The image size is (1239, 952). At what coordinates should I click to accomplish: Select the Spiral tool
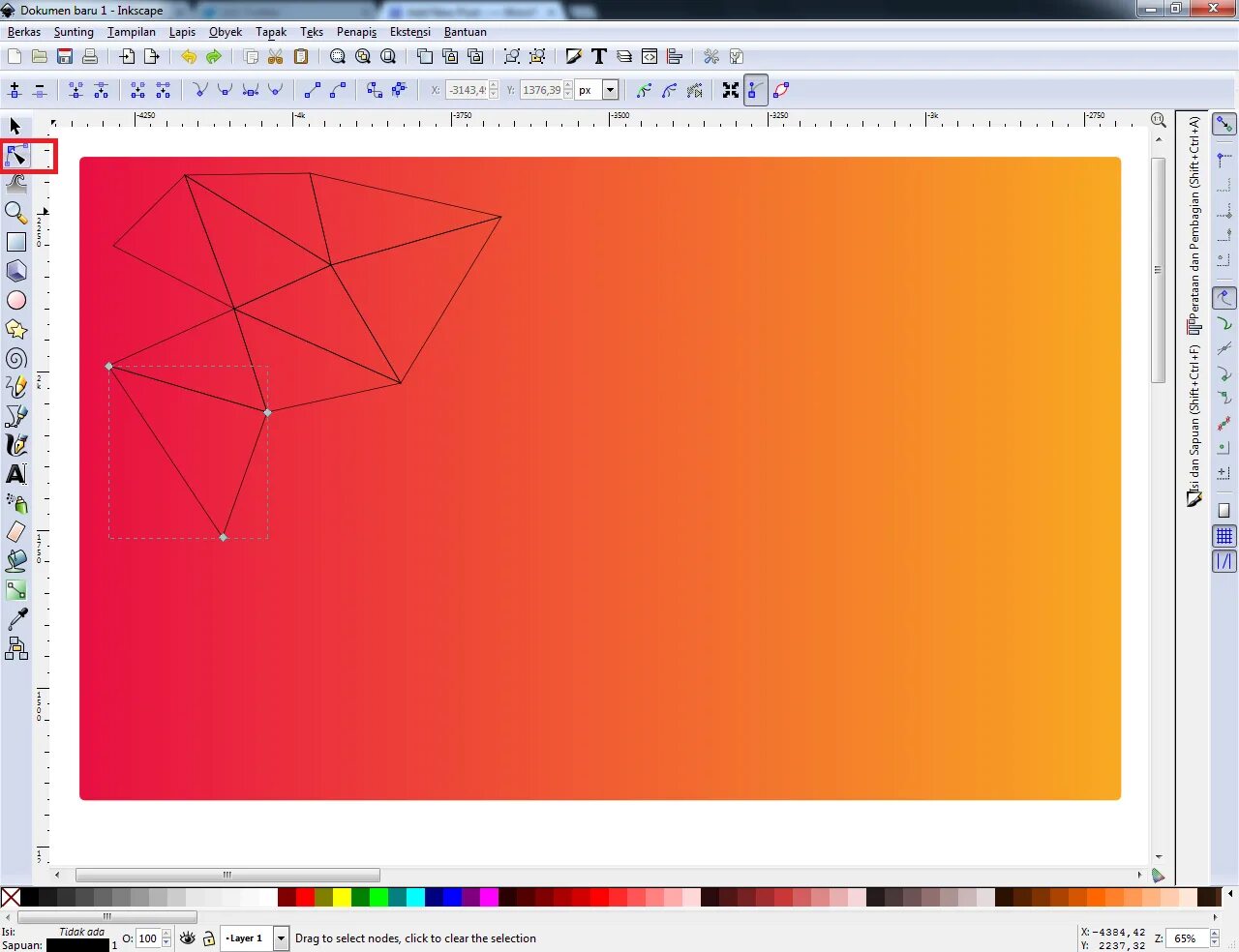[x=15, y=358]
